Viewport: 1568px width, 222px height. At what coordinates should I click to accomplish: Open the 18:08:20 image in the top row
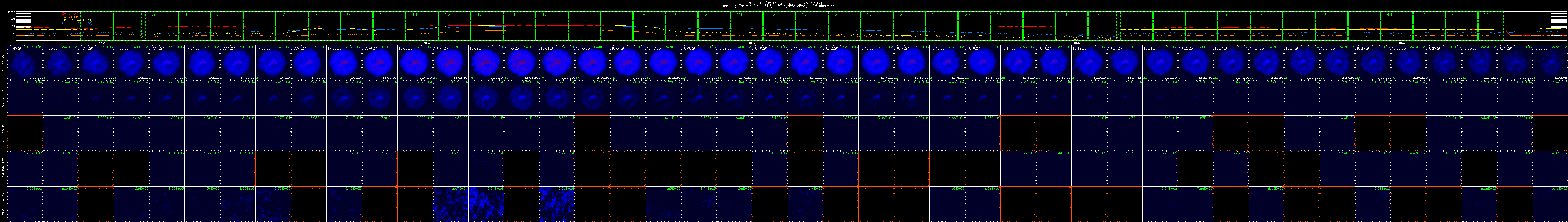[699, 62]
